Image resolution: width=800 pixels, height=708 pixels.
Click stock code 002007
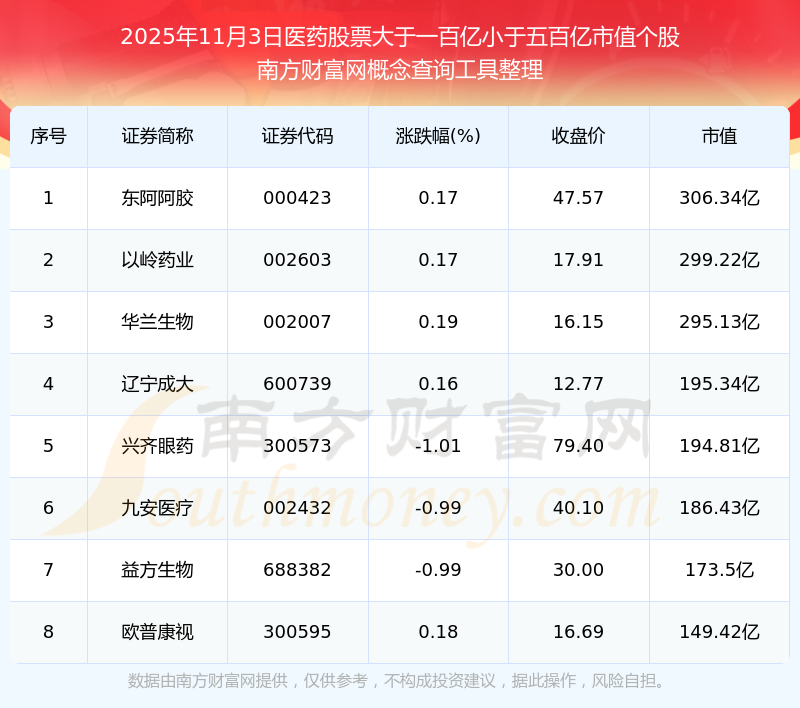297,322
